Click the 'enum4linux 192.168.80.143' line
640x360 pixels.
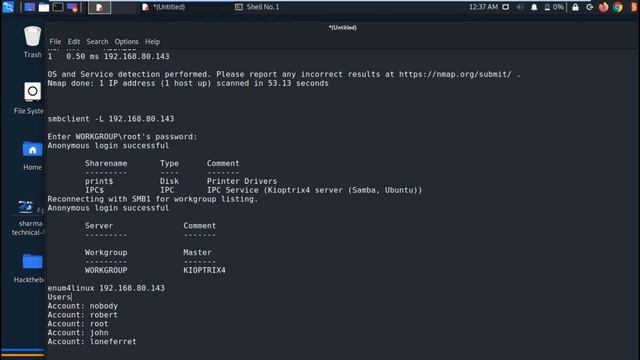106,288
